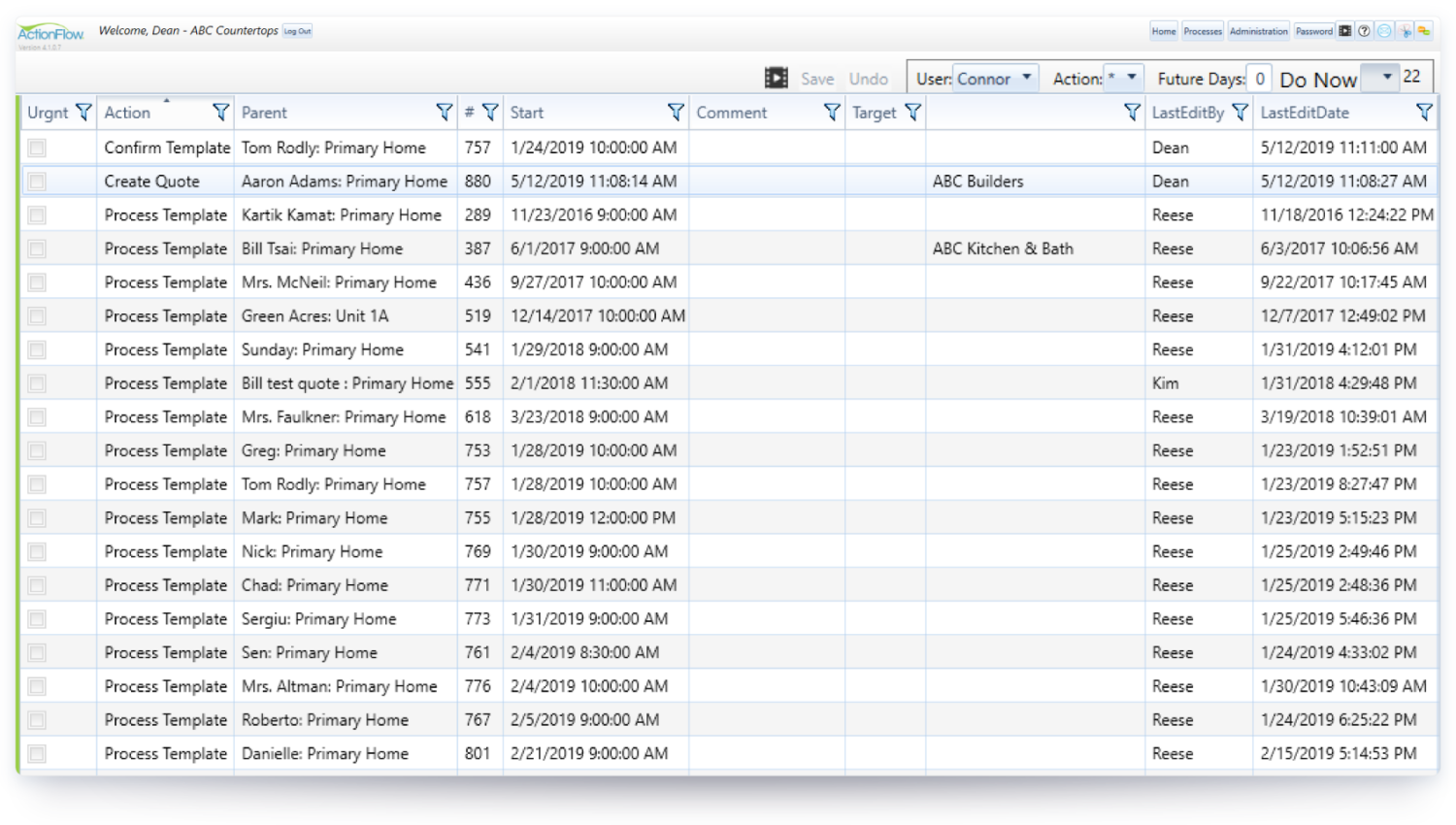Image resolution: width=1456 pixels, height=825 pixels.
Task: Click the help question mark icon
Action: [x=1364, y=31]
